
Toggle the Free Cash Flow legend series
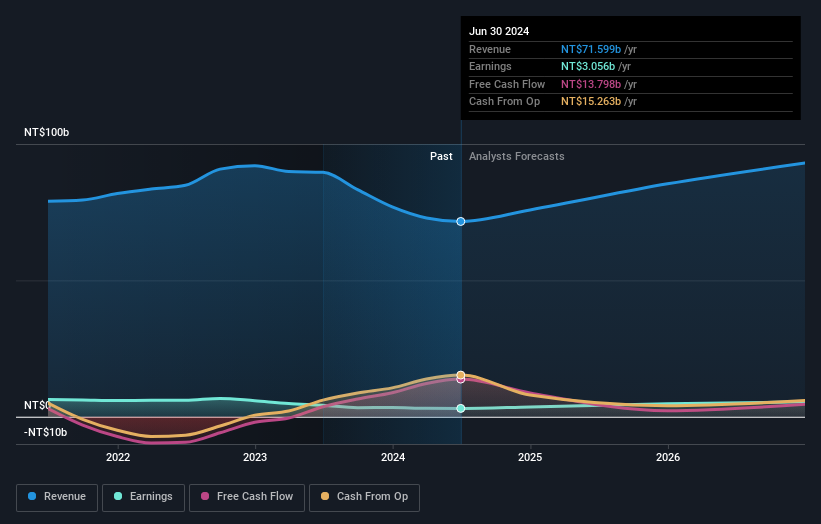[247, 497]
